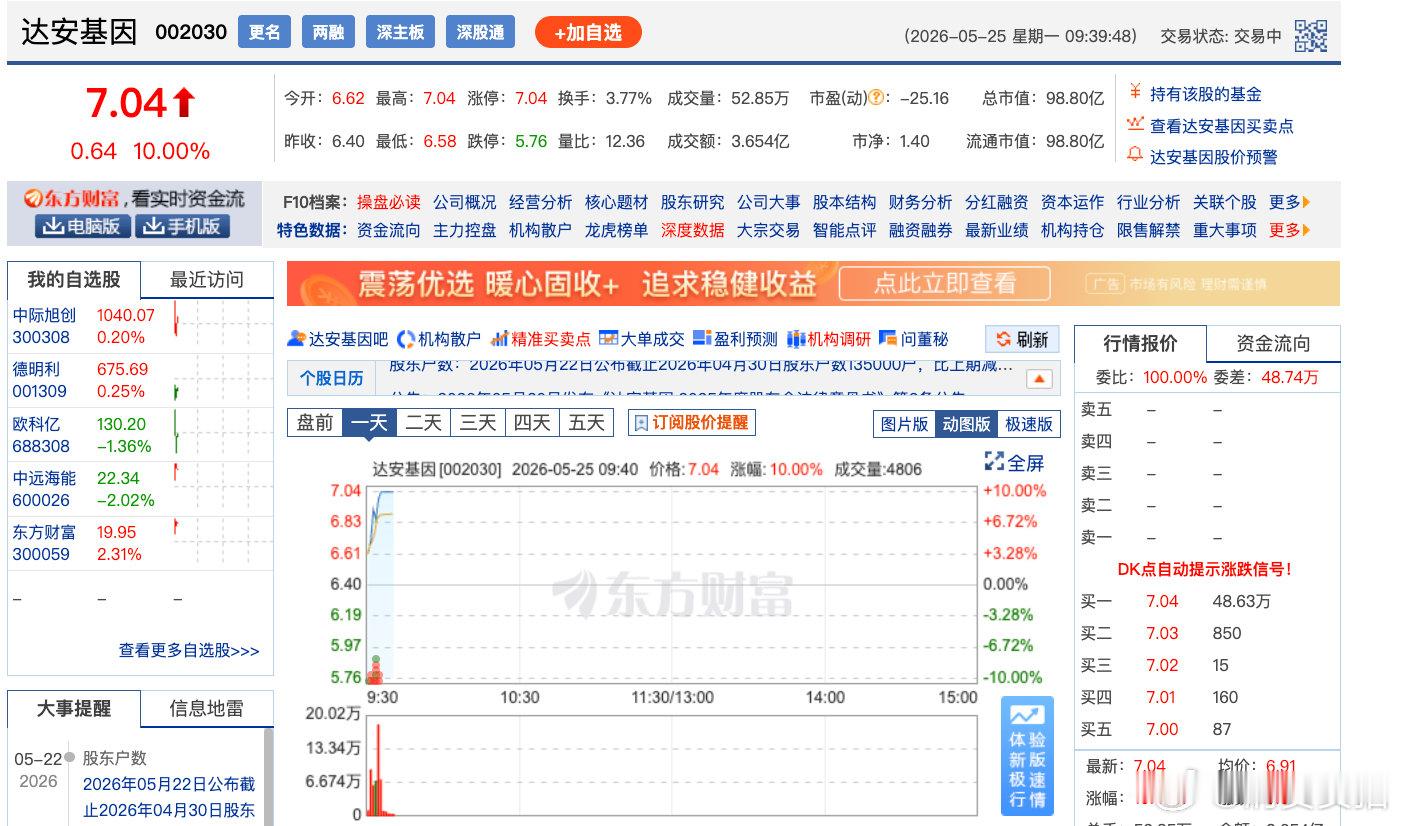Click the 买一 price 7.04

(1162, 601)
